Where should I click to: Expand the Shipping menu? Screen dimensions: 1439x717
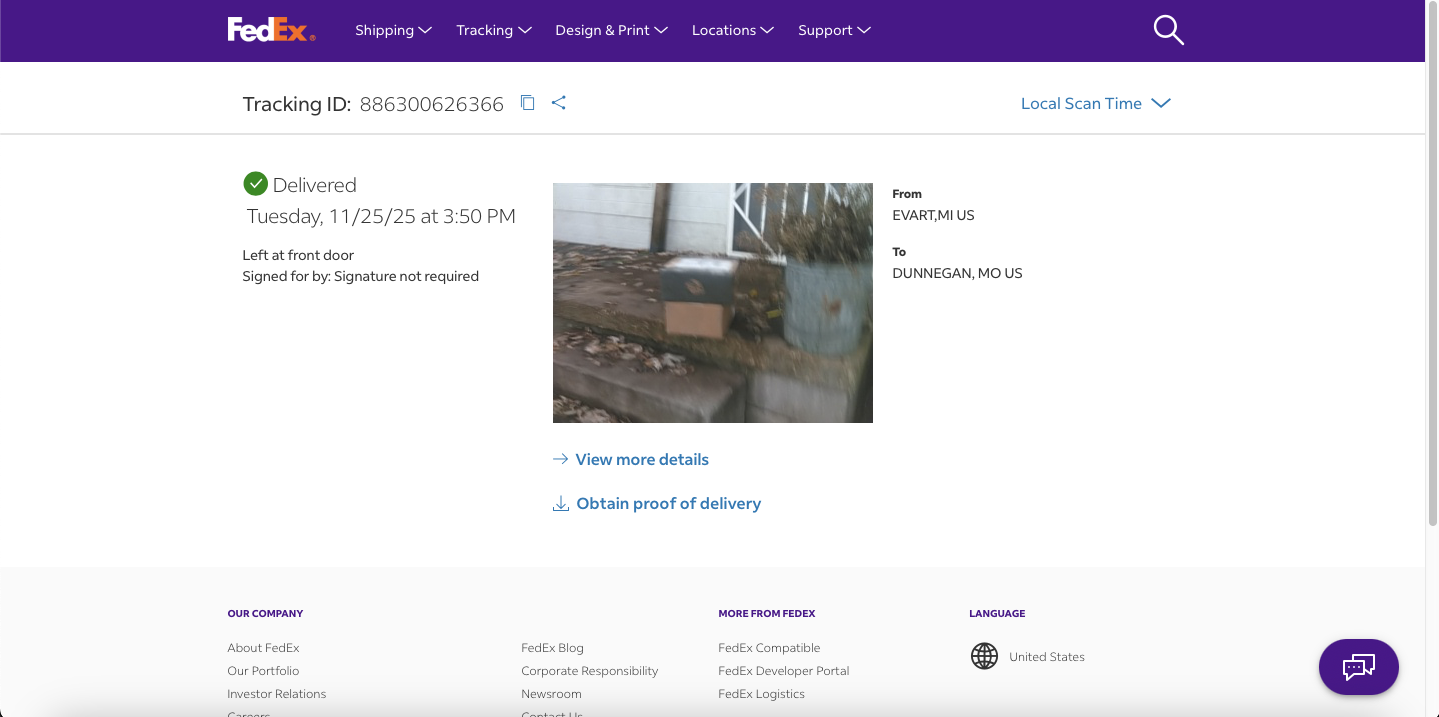[x=393, y=30]
